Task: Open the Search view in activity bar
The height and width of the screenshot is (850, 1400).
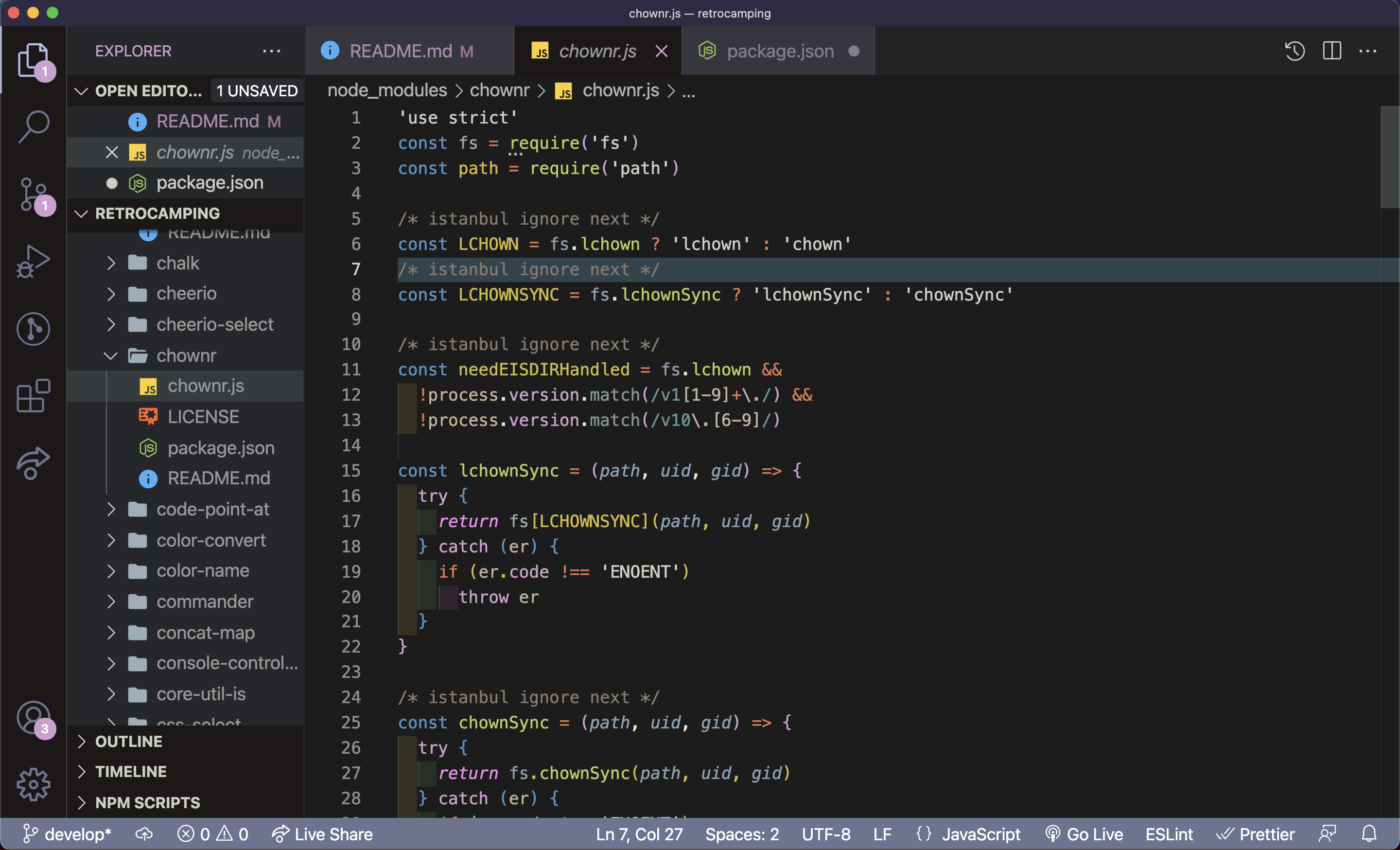Action: coord(34,126)
